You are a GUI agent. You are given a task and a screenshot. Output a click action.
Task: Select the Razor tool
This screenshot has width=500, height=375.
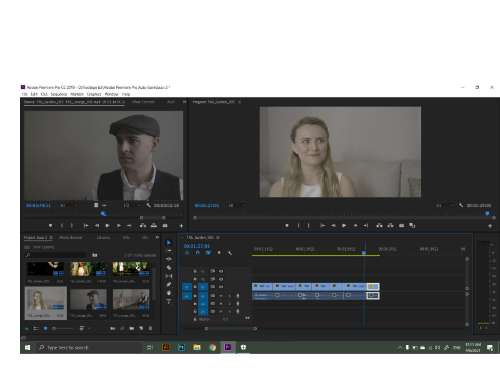pos(169,267)
